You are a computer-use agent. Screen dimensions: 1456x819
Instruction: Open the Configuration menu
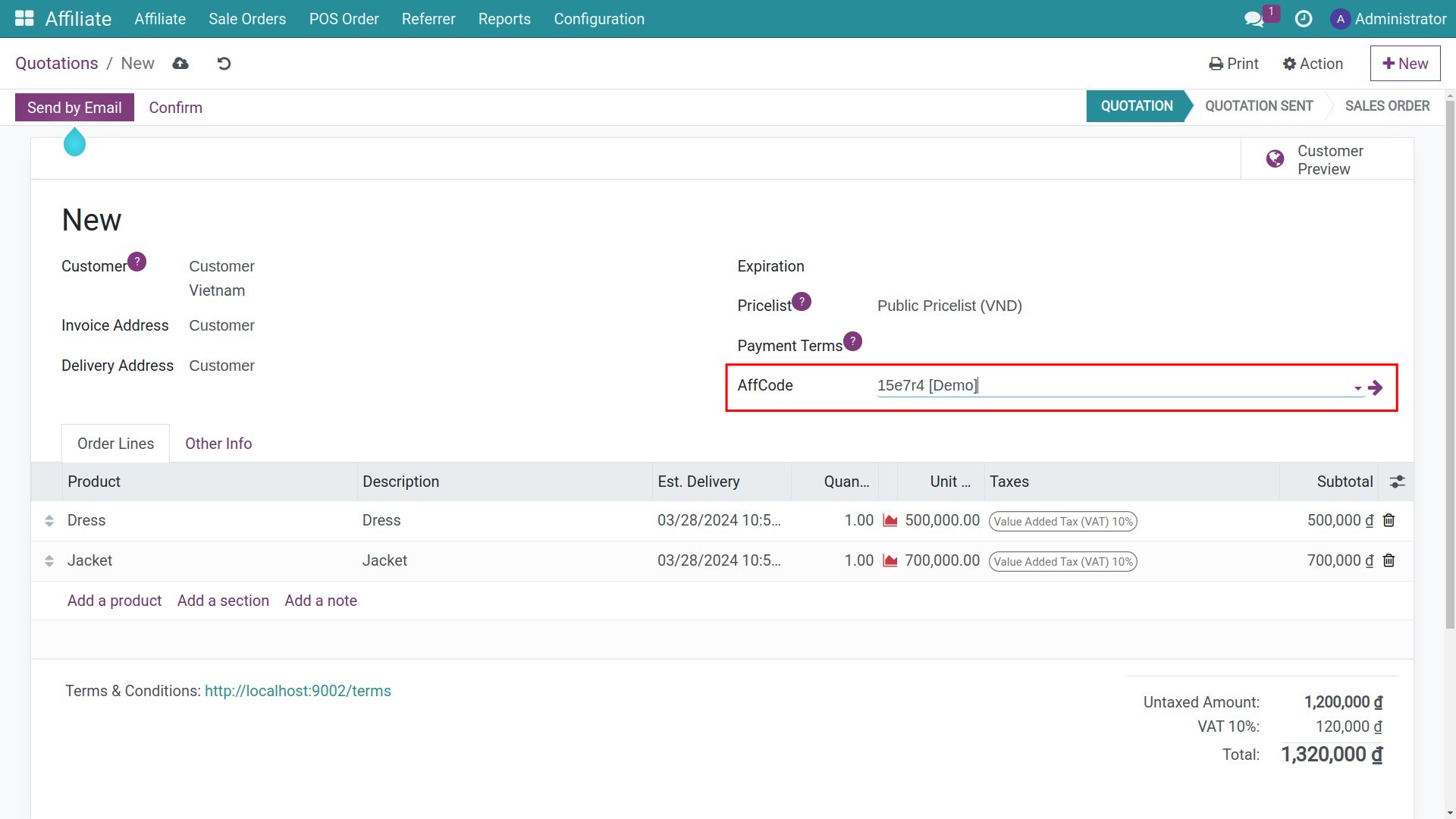(599, 19)
